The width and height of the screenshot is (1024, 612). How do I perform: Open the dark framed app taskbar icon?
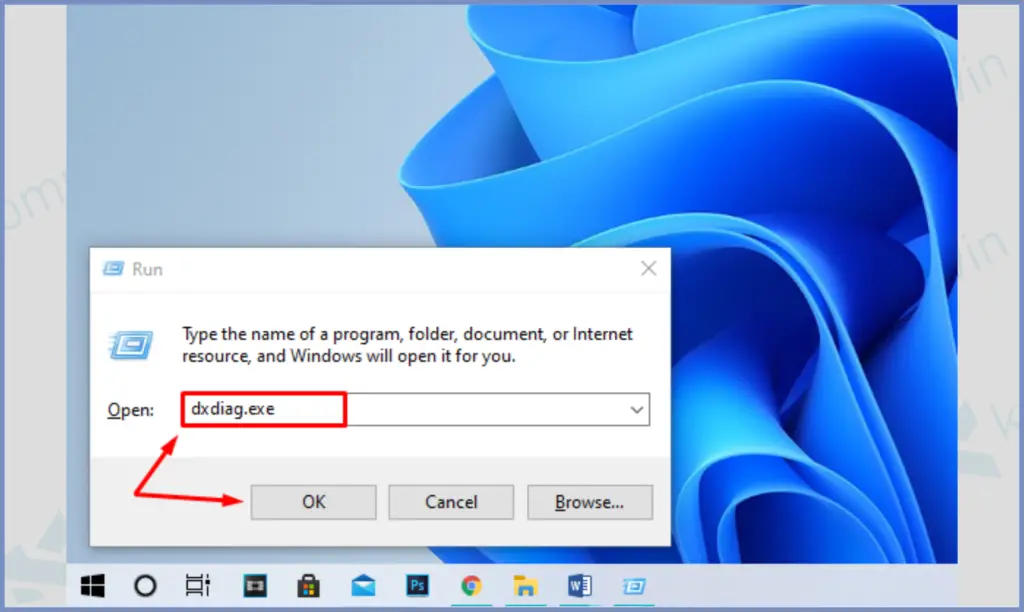click(x=255, y=586)
